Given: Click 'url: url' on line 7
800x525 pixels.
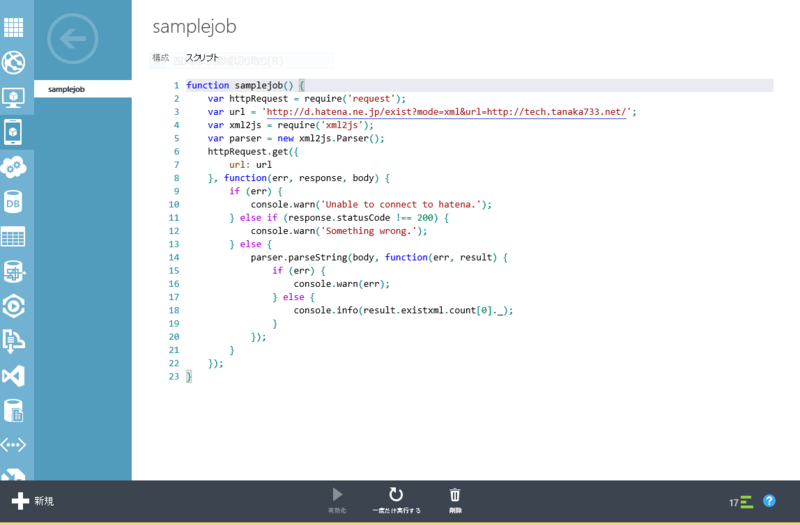Looking at the screenshot, I should point(250,165).
